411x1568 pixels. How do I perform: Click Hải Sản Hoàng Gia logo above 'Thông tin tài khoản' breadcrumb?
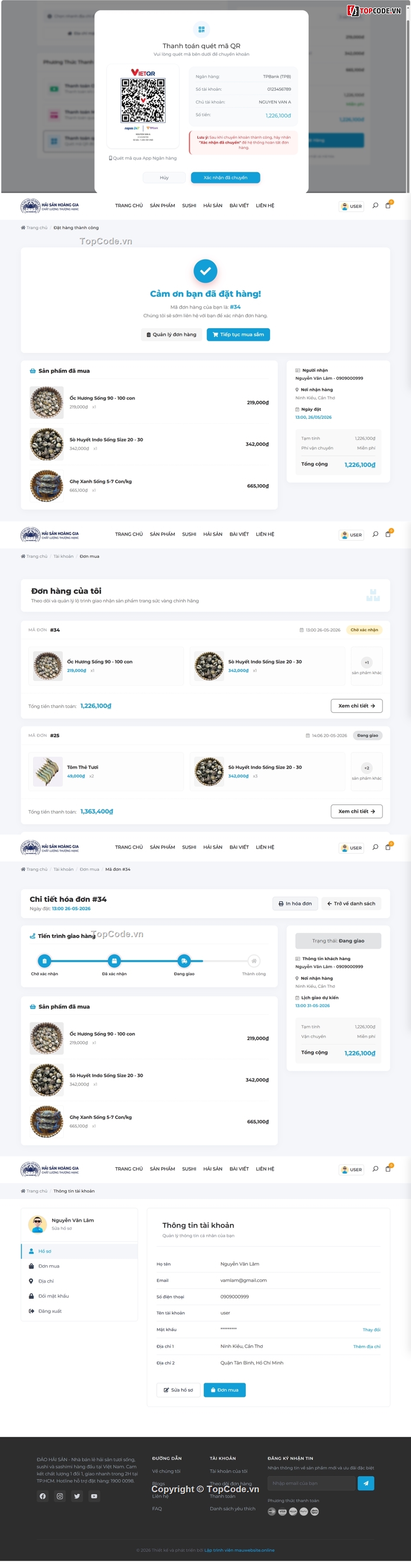[50, 1169]
